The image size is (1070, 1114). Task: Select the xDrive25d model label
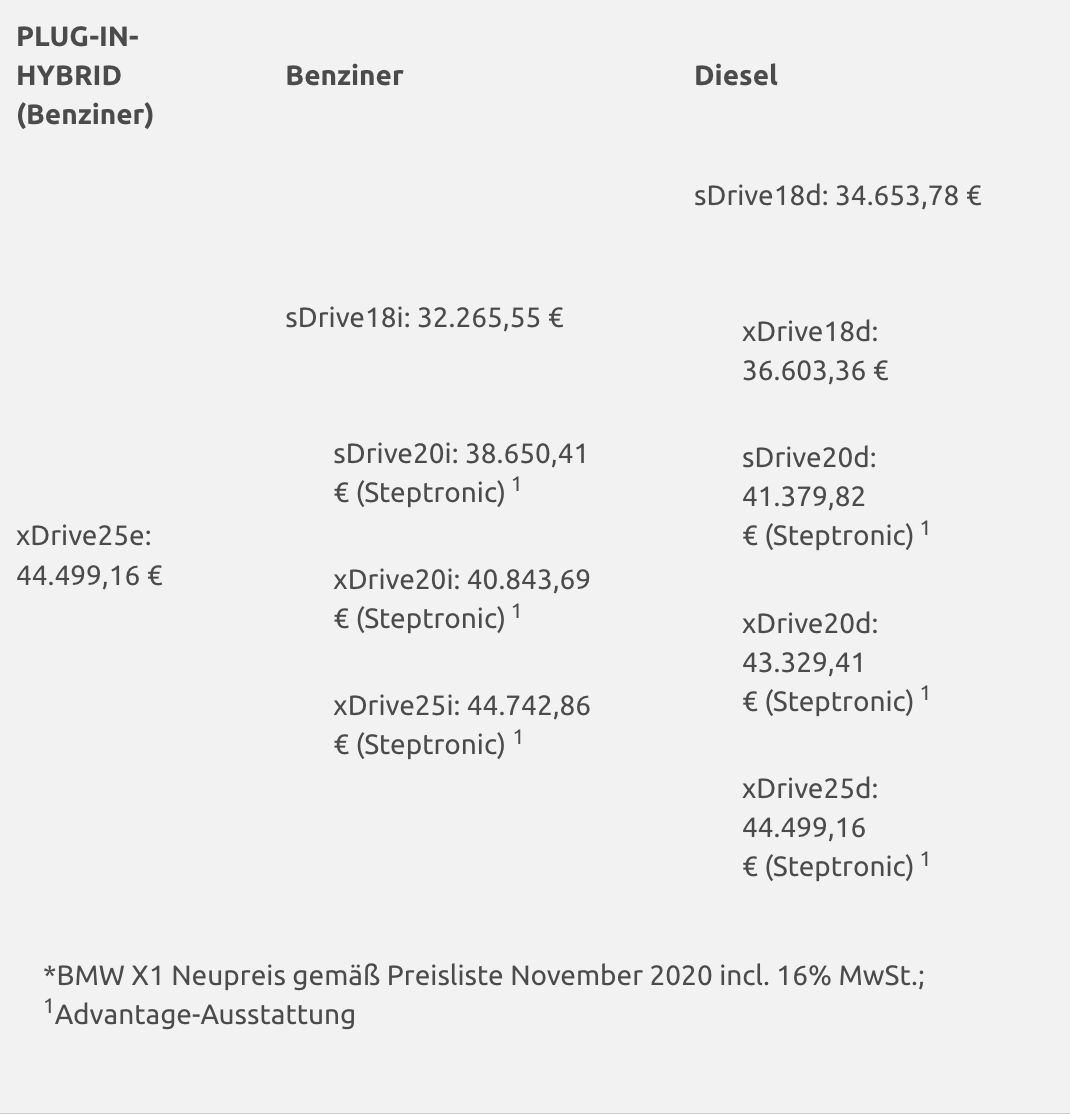pyautogui.click(x=809, y=790)
